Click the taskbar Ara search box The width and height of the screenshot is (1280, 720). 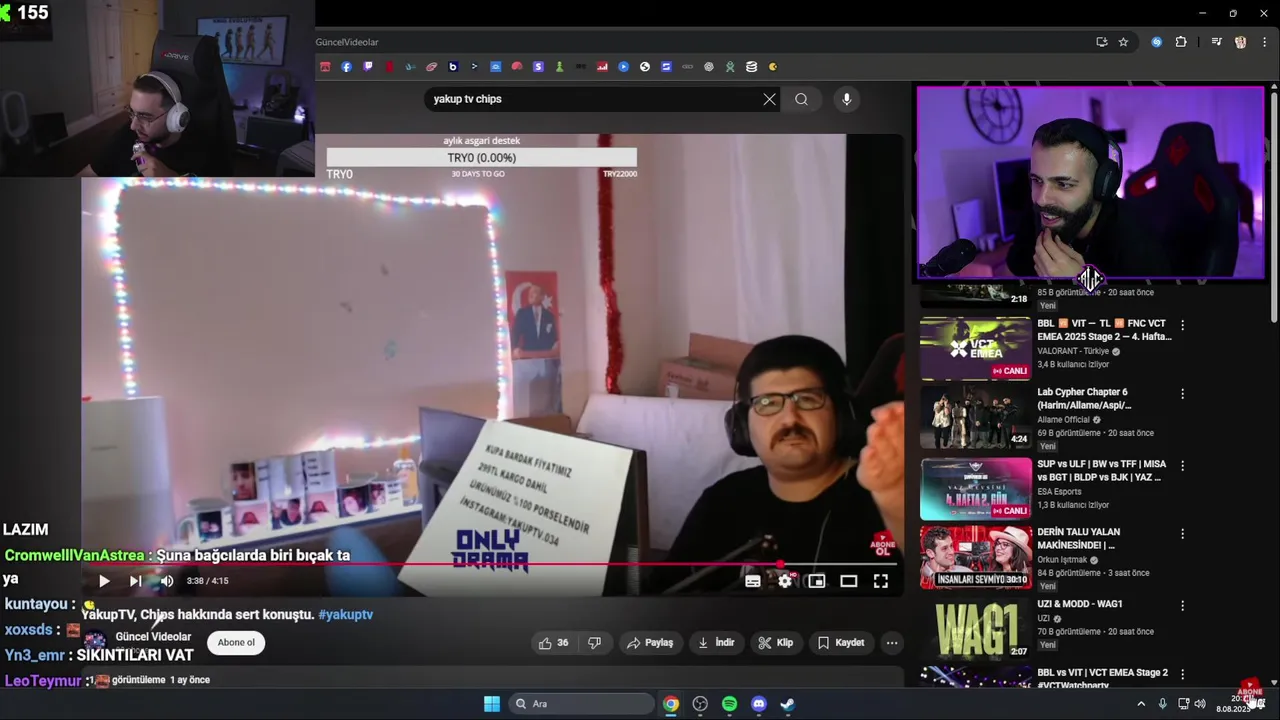pyautogui.click(x=579, y=704)
